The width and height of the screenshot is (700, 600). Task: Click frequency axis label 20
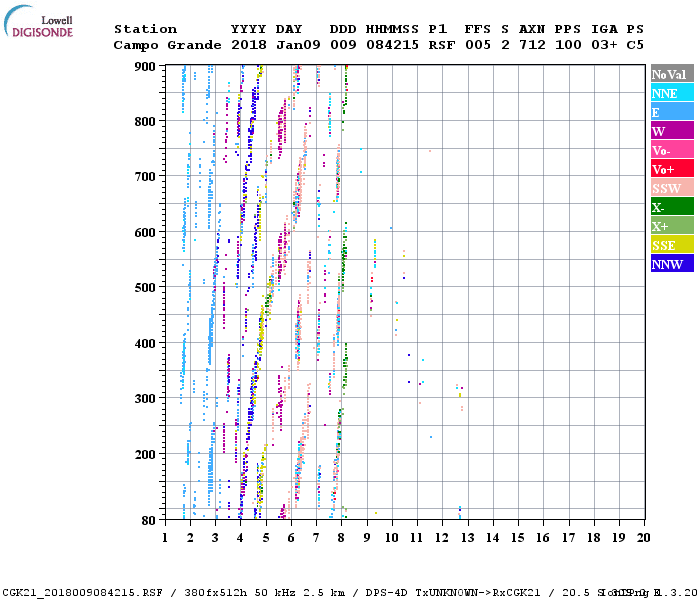tap(643, 538)
